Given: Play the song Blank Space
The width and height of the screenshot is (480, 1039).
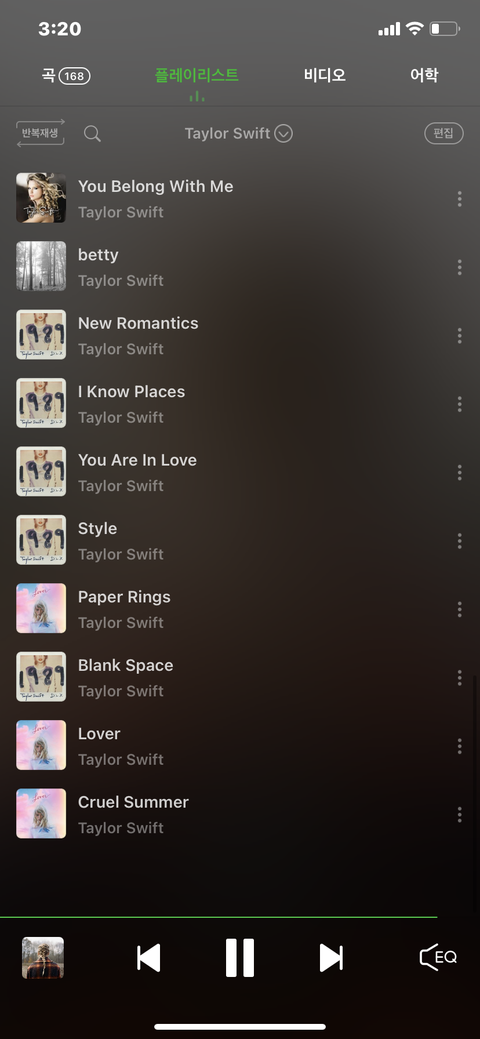Looking at the screenshot, I should point(240,677).
